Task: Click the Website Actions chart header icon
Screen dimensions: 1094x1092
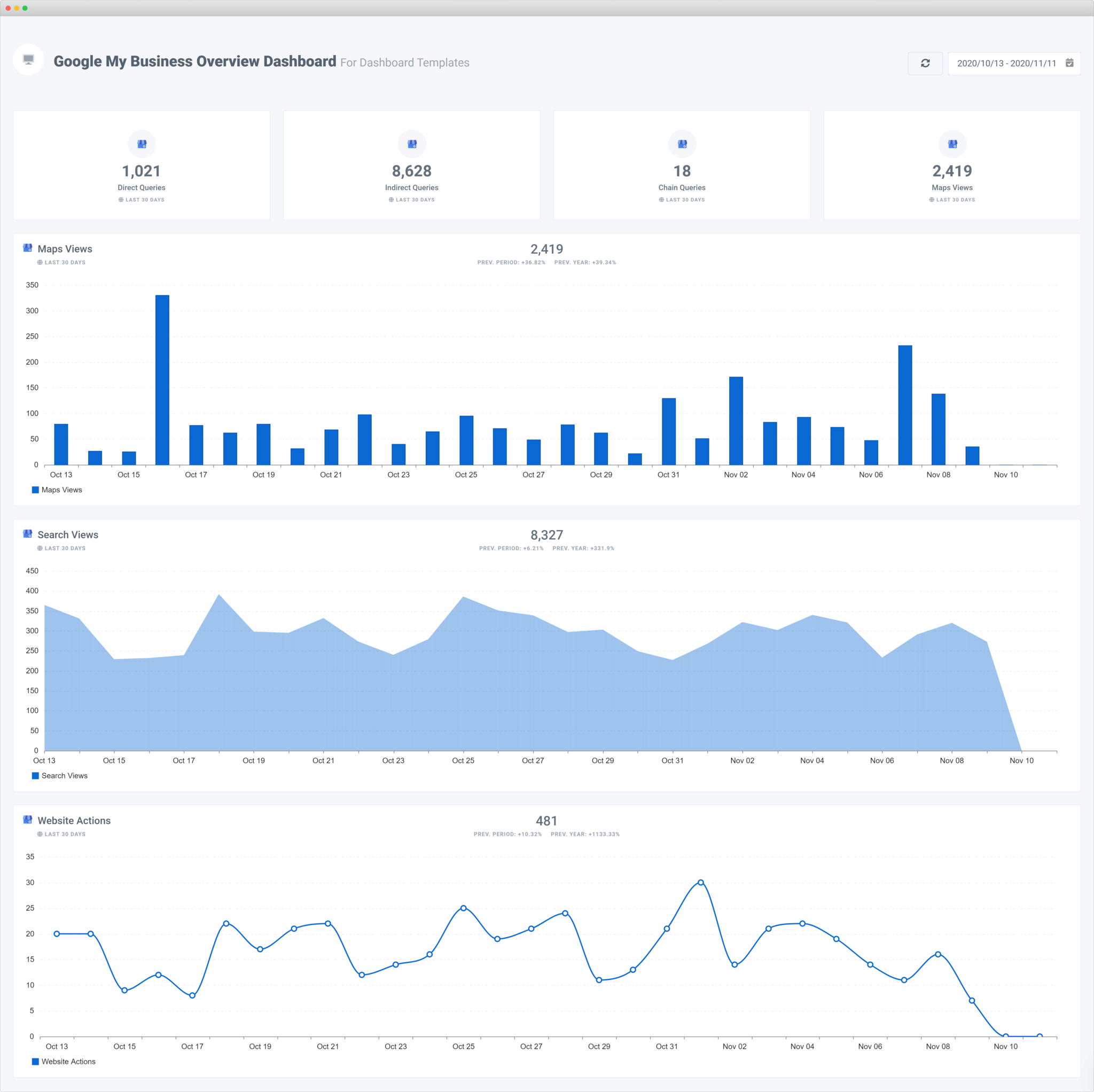Action: (27, 820)
